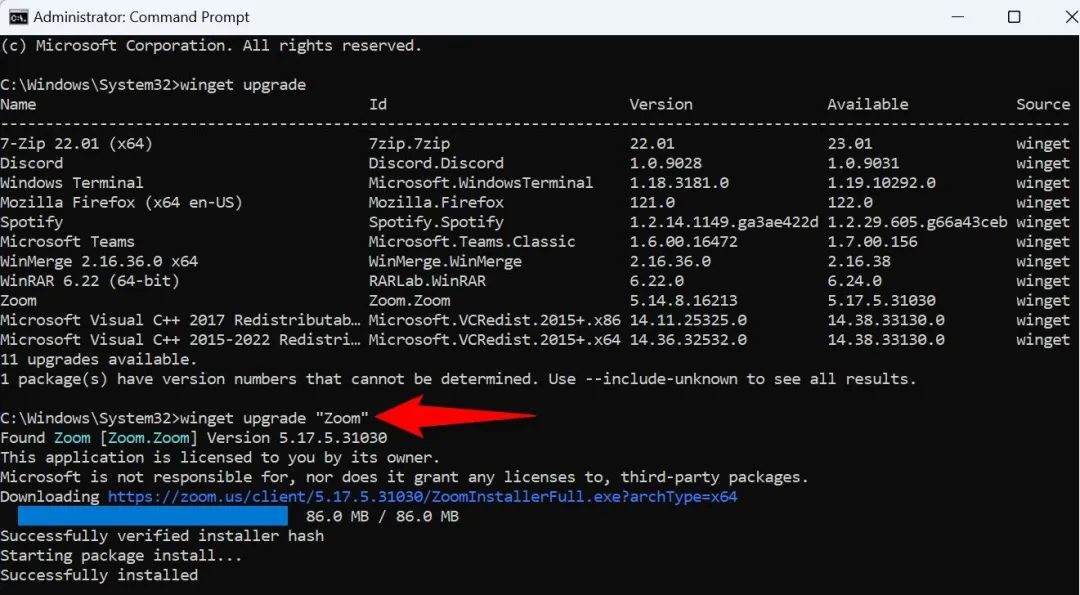Screen dimensions: 1080x595
Task: Click the Microsoft Corporation copyright line
Action: coord(211,46)
